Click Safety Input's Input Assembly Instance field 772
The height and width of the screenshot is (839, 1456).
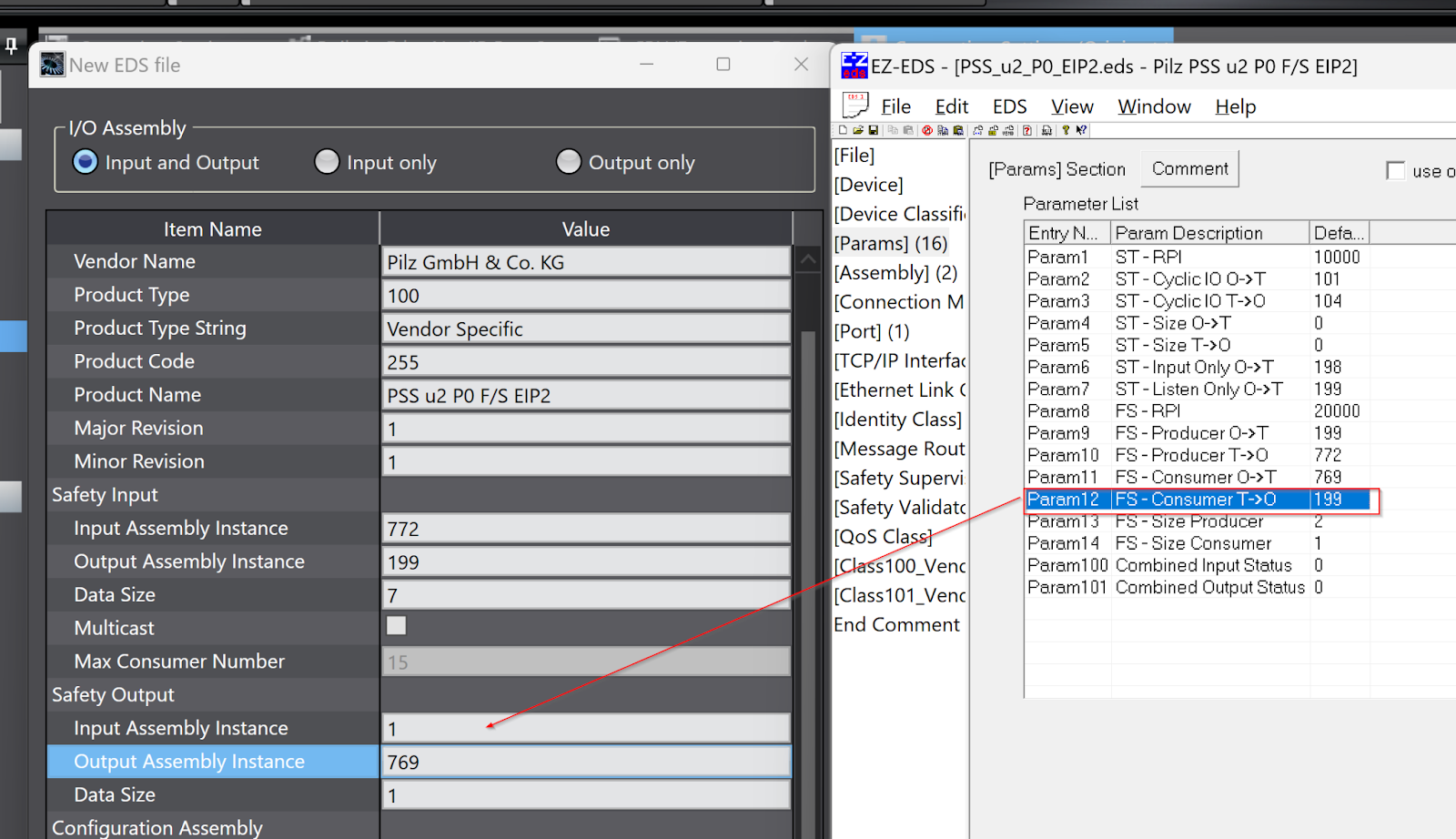tap(586, 529)
